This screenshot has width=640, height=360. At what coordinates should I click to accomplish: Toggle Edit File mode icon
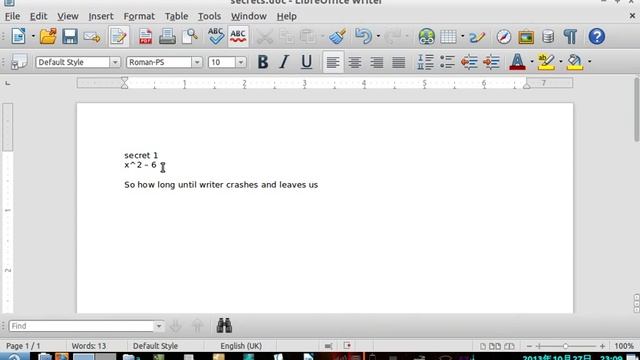(118, 37)
